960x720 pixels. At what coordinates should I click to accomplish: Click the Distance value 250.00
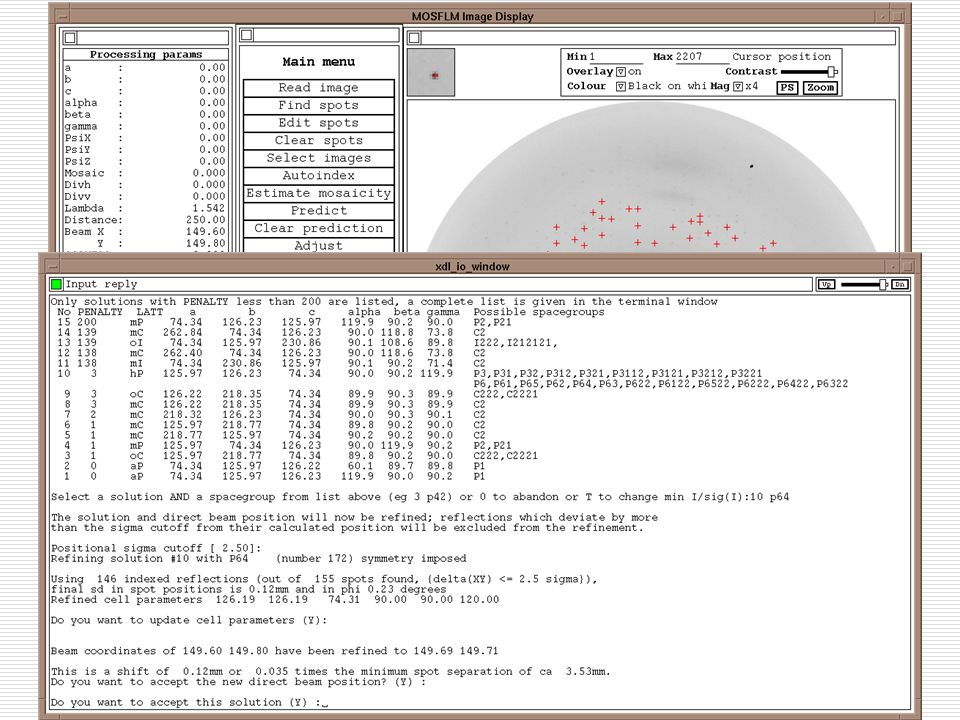206,220
